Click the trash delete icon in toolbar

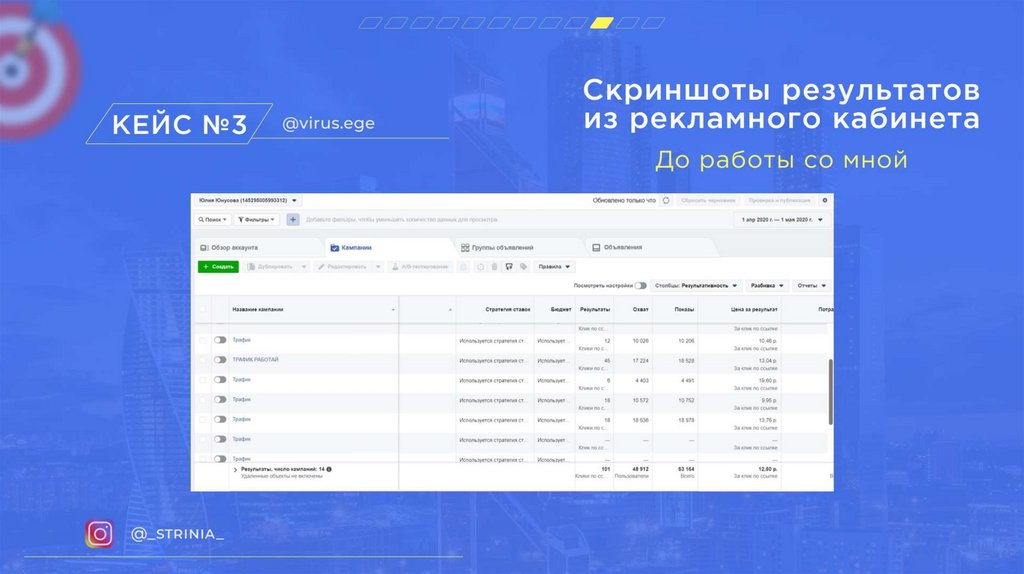494,266
